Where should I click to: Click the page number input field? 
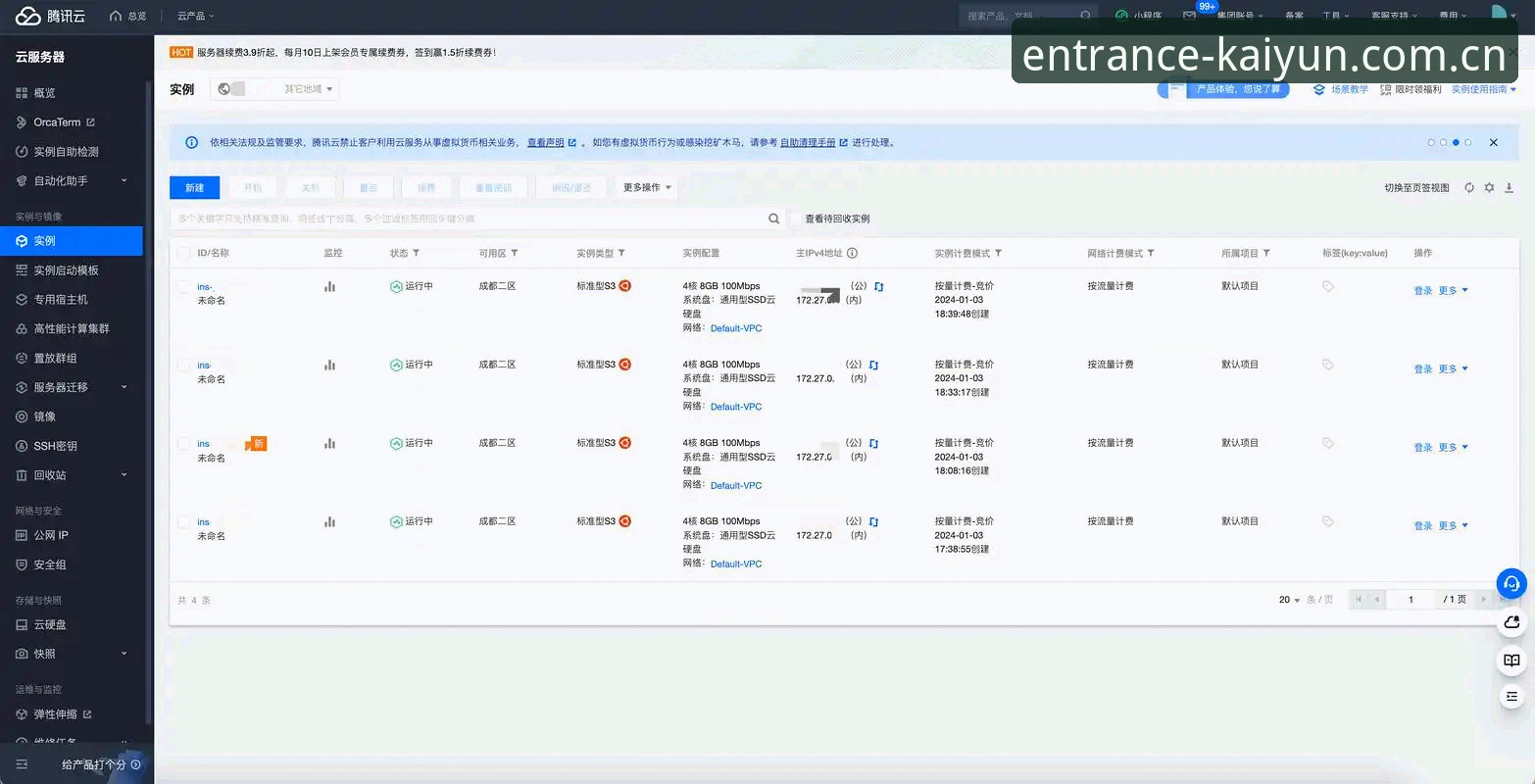1411,599
